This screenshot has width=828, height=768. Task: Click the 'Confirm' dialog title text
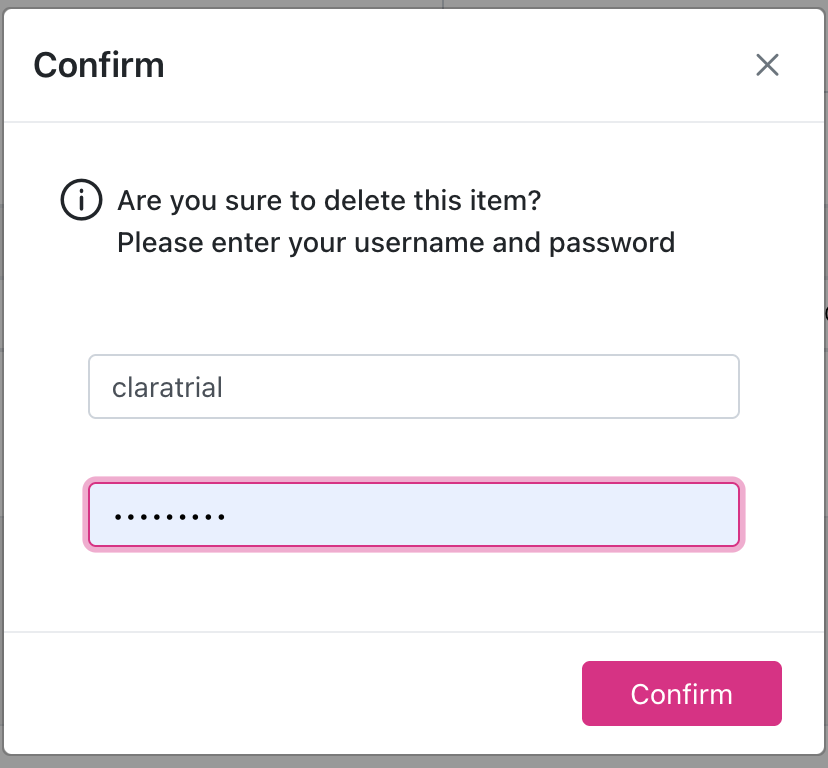tap(99, 66)
